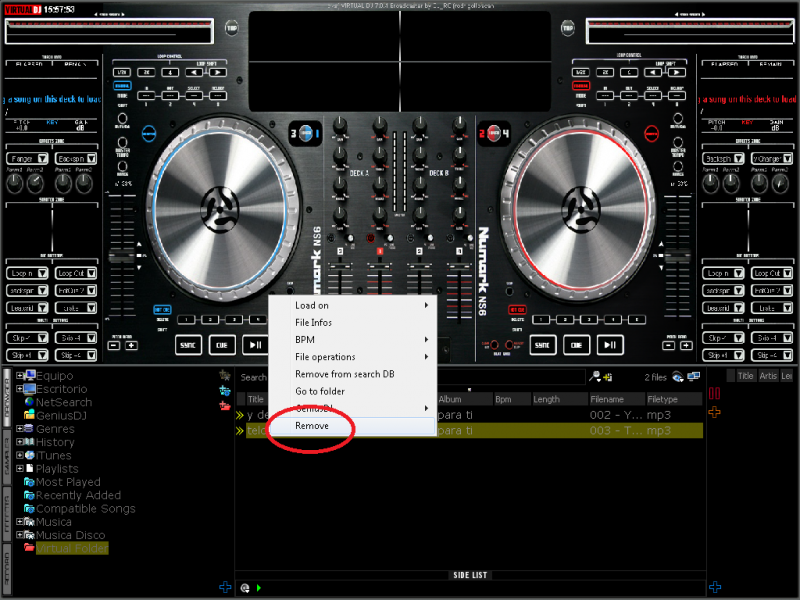Hit play/pause on the right deck
The height and width of the screenshot is (600, 800).
609,345
